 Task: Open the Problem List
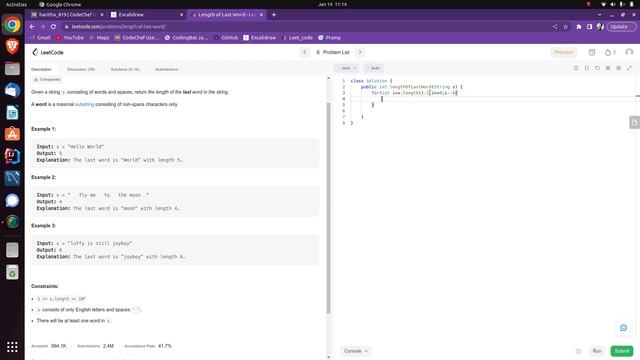tap(333, 52)
